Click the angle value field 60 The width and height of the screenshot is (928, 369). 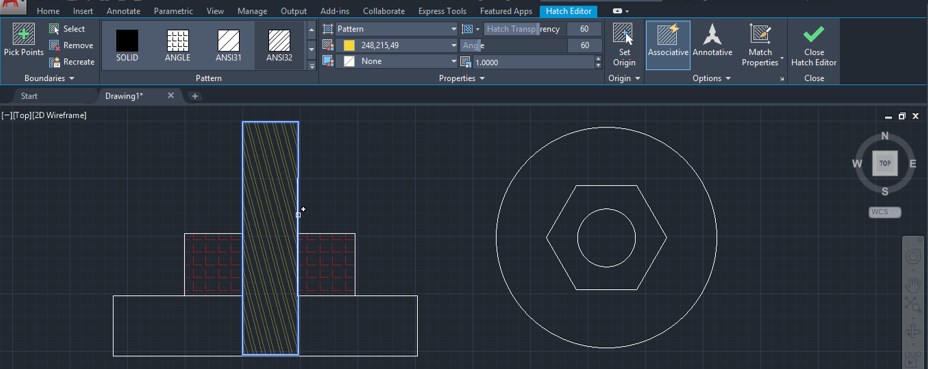click(584, 45)
